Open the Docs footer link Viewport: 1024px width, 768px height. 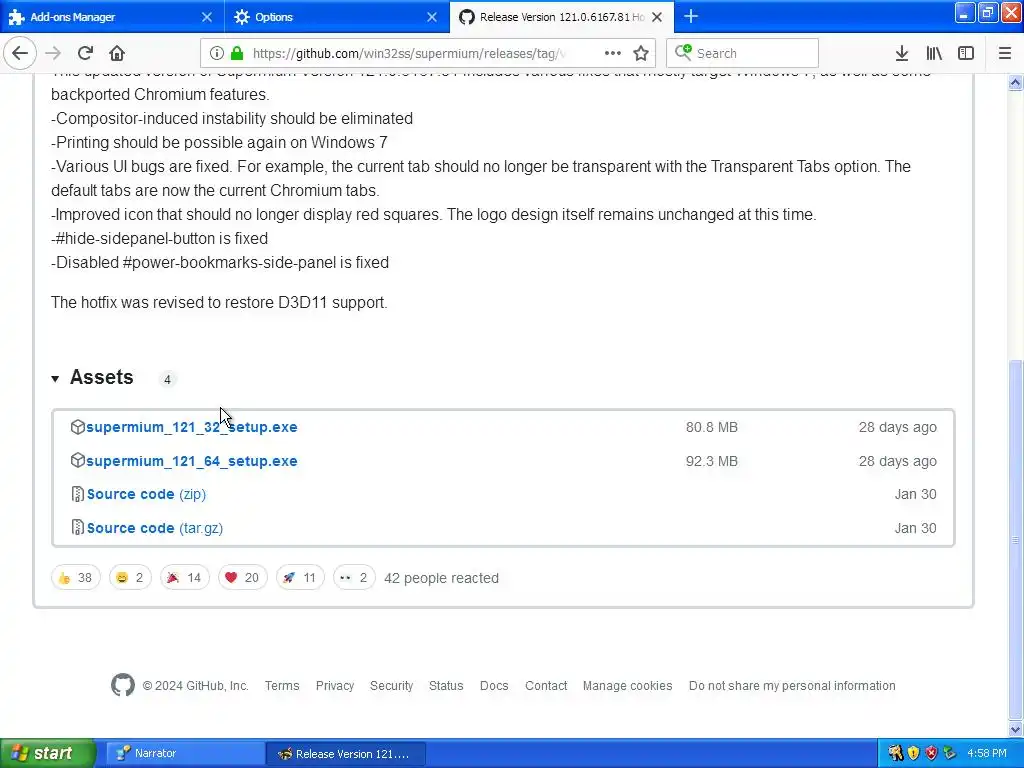pyautogui.click(x=494, y=686)
